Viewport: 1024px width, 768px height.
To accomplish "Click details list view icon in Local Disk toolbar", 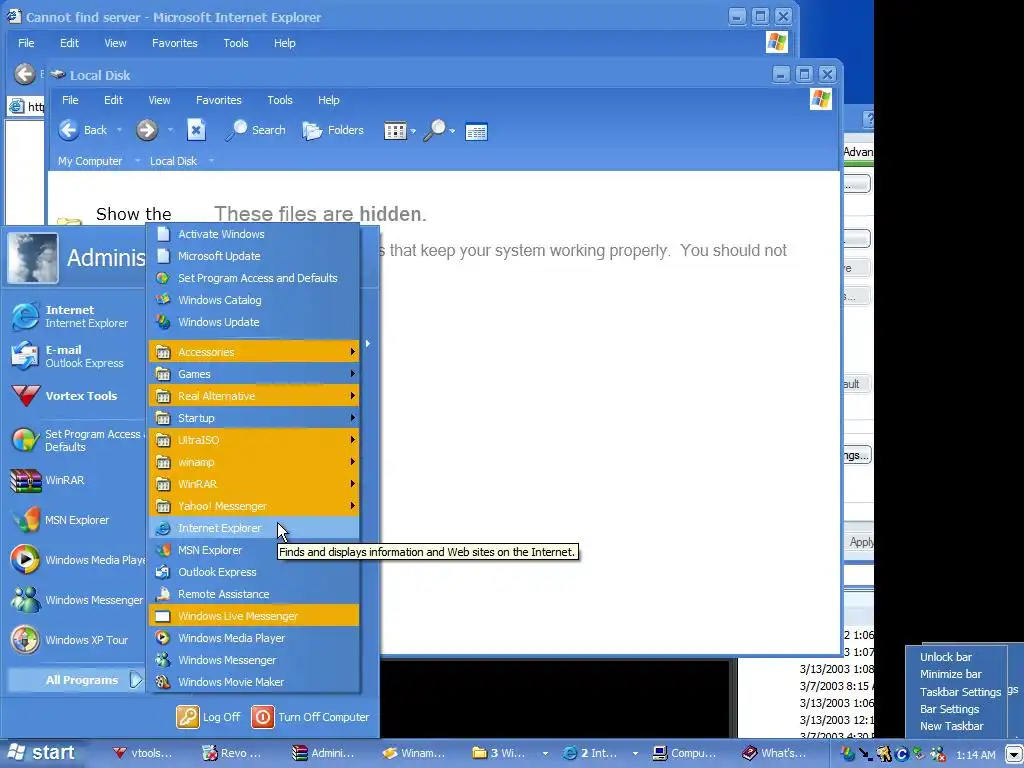I will pyautogui.click(x=476, y=132).
